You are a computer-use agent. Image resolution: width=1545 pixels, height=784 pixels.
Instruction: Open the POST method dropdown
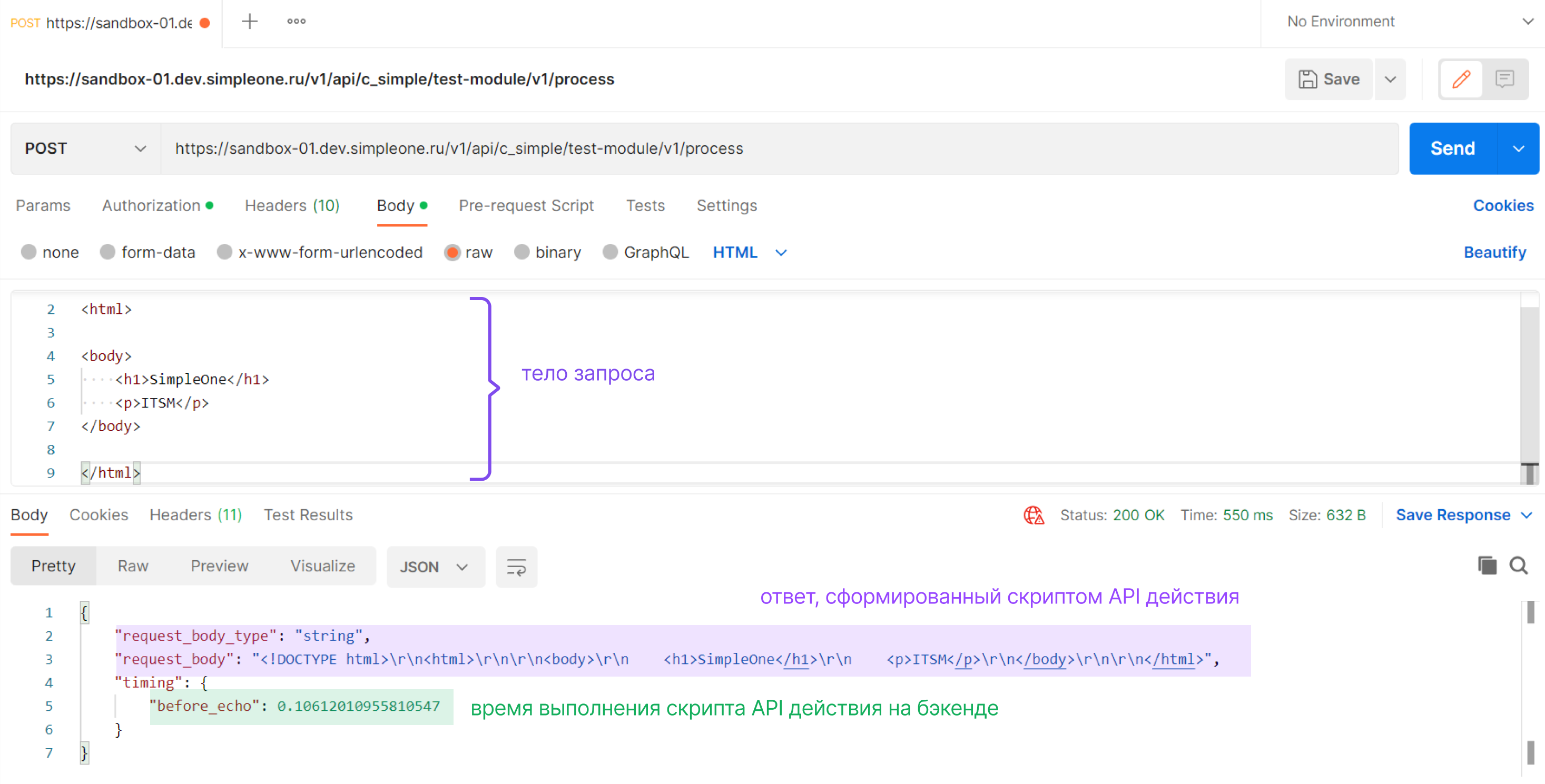point(85,148)
